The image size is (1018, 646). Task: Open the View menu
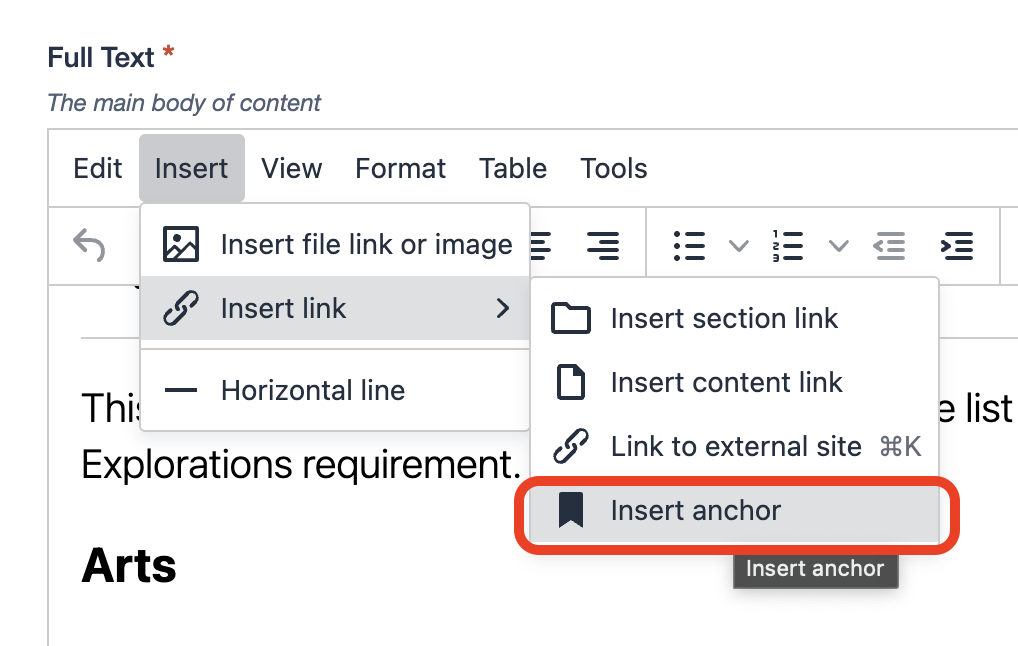pyautogui.click(x=292, y=169)
